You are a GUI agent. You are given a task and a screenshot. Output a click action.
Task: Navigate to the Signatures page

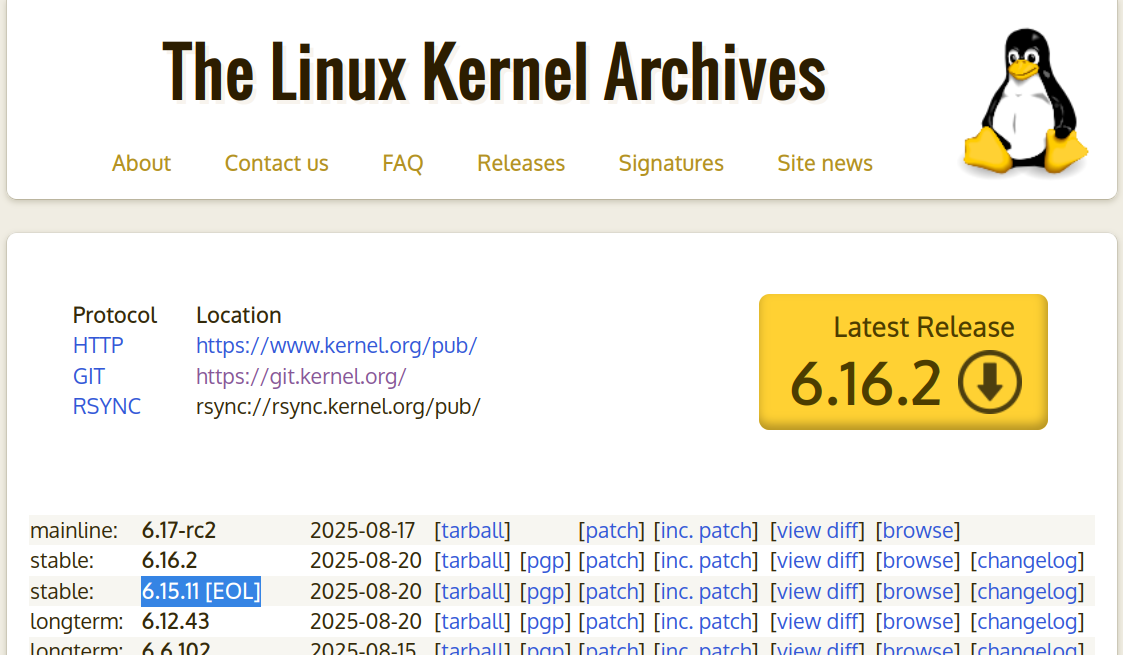pos(670,163)
